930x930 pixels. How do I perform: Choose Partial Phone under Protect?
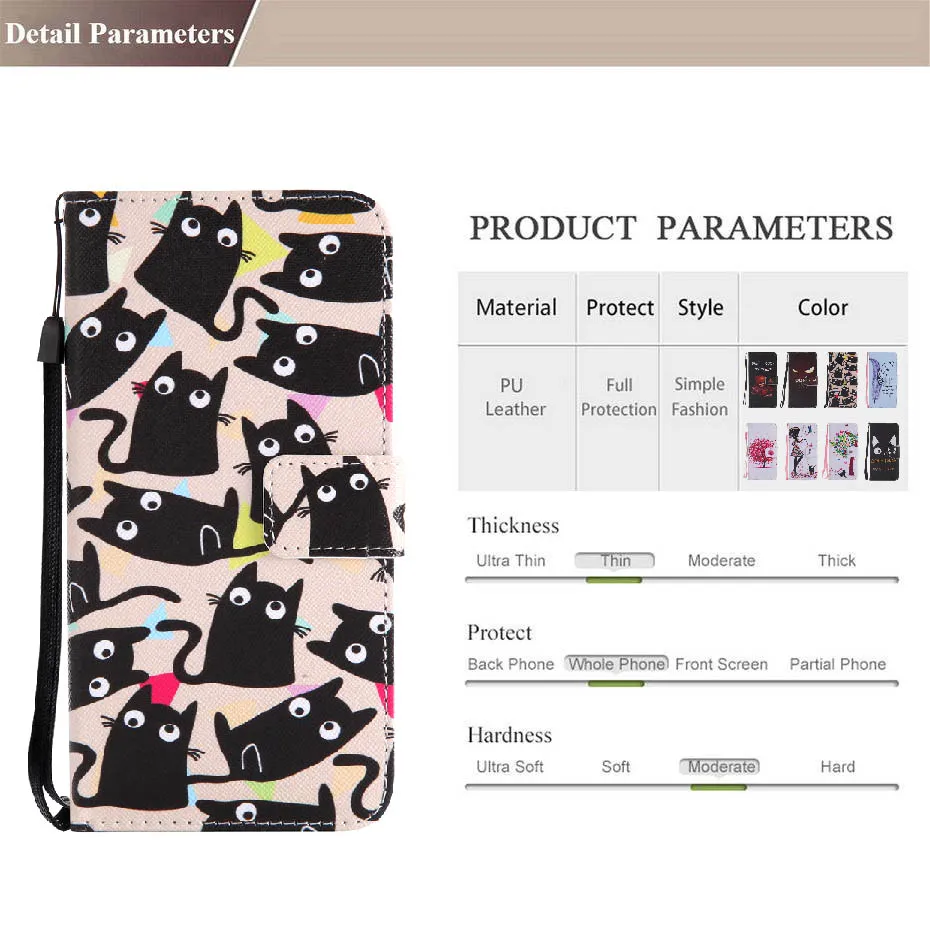(837, 664)
